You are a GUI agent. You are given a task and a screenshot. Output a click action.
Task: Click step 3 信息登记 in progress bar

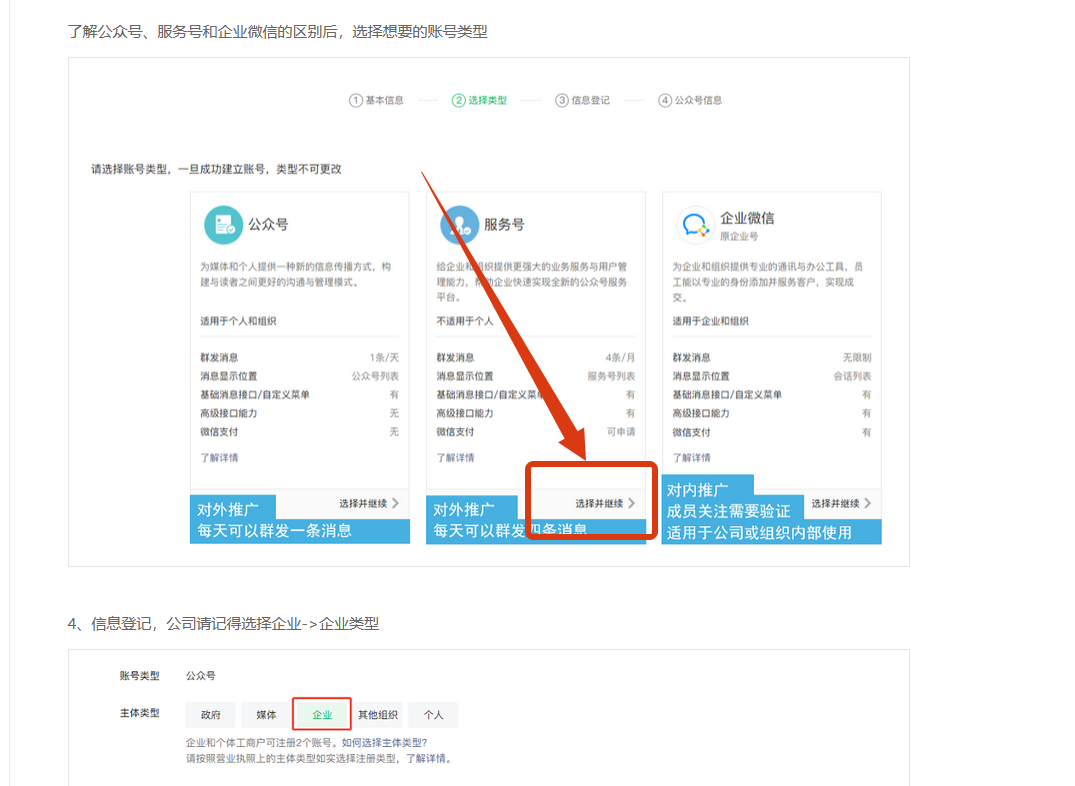pyautogui.click(x=582, y=100)
